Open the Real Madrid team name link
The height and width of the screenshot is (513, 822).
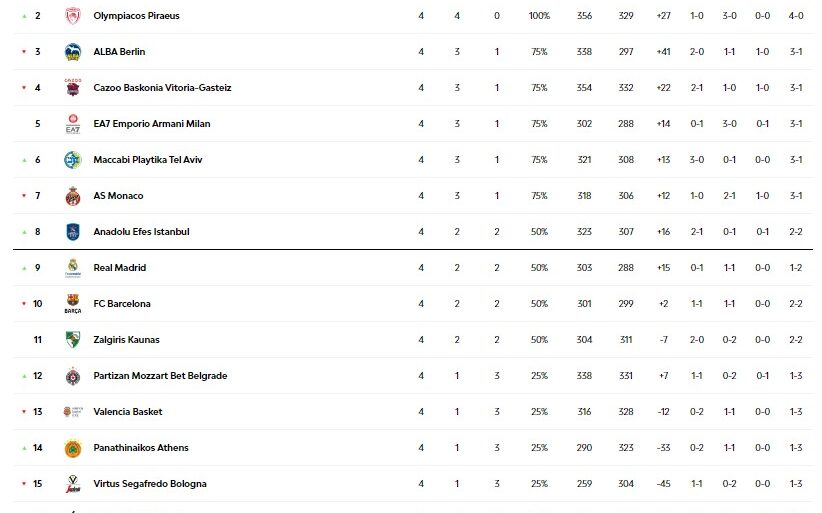point(119,268)
